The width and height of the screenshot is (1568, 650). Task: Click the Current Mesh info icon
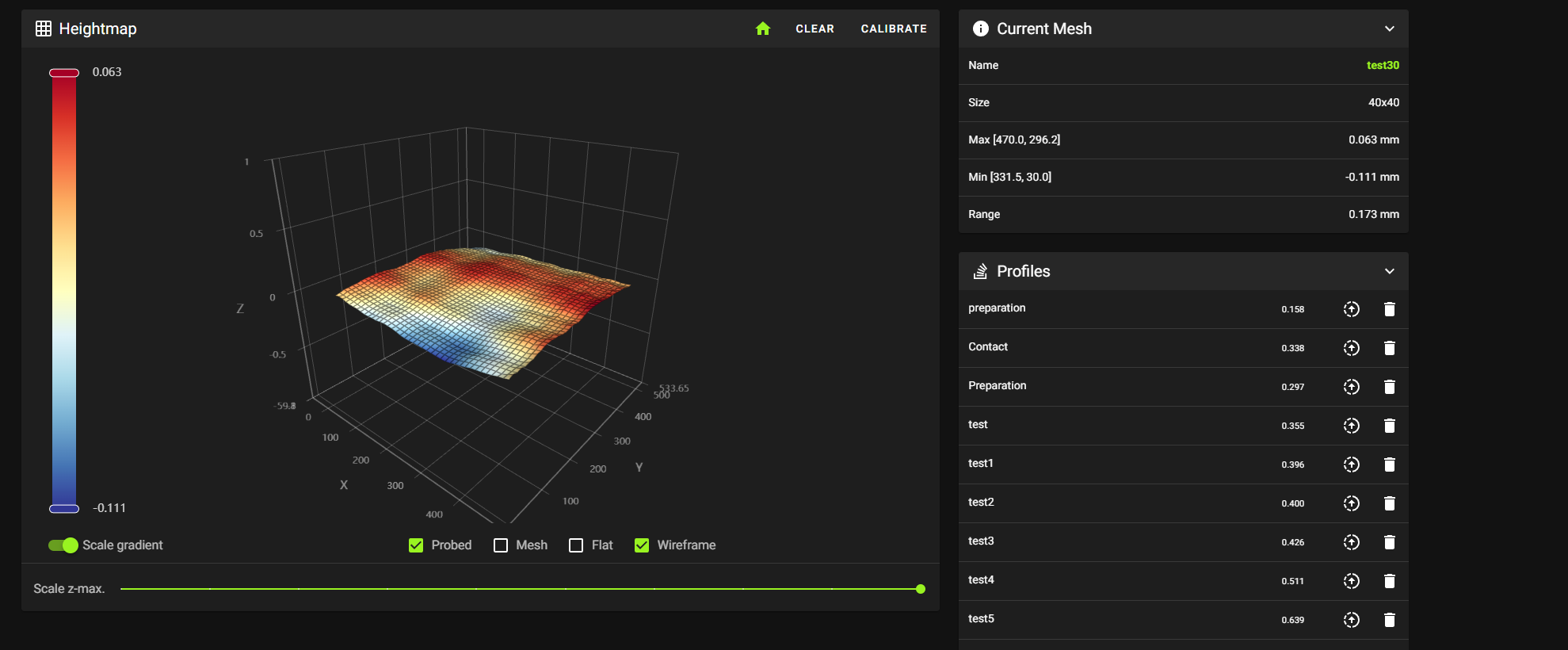981,29
